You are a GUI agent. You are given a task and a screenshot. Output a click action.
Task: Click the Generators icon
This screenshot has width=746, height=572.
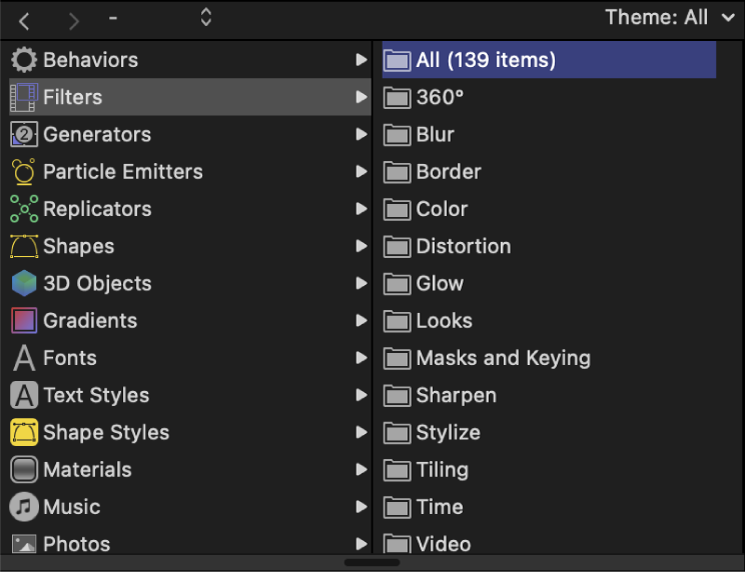coord(24,134)
